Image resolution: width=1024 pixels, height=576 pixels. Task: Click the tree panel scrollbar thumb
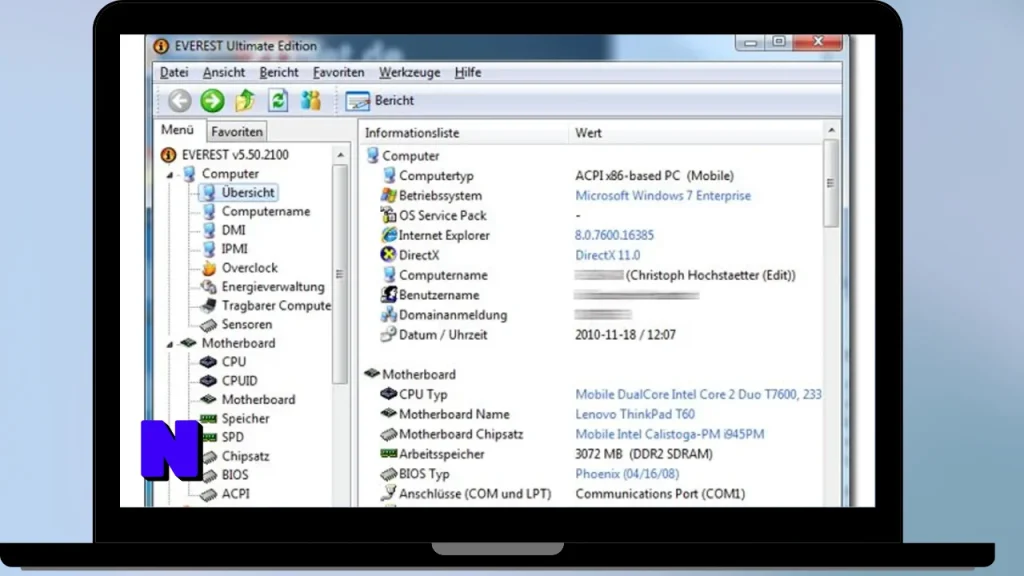tap(340, 274)
